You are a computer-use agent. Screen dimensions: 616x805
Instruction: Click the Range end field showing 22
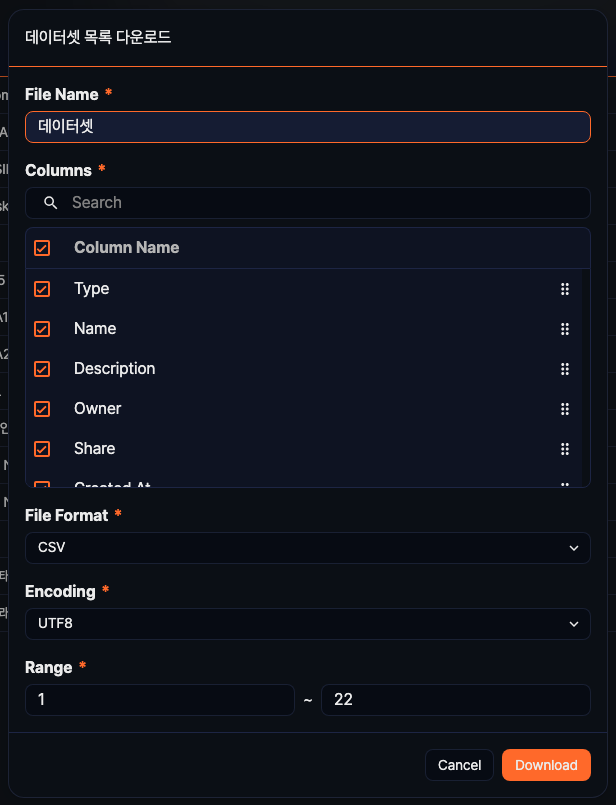[x=455, y=700]
